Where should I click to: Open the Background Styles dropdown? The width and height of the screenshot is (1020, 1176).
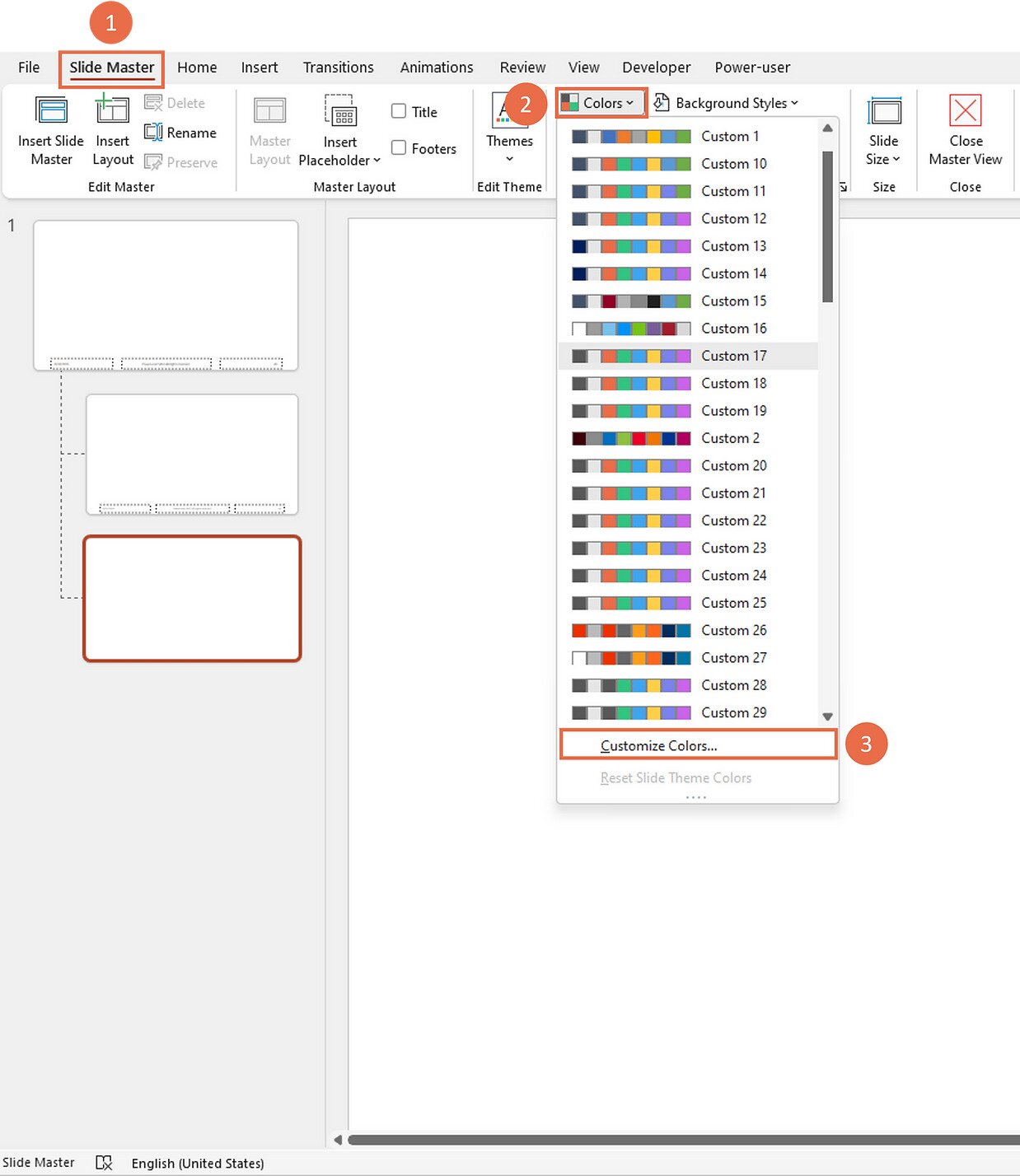727,103
